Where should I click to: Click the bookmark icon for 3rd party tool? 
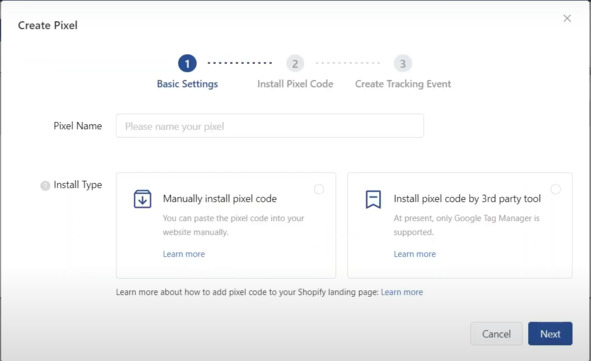tap(373, 199)
